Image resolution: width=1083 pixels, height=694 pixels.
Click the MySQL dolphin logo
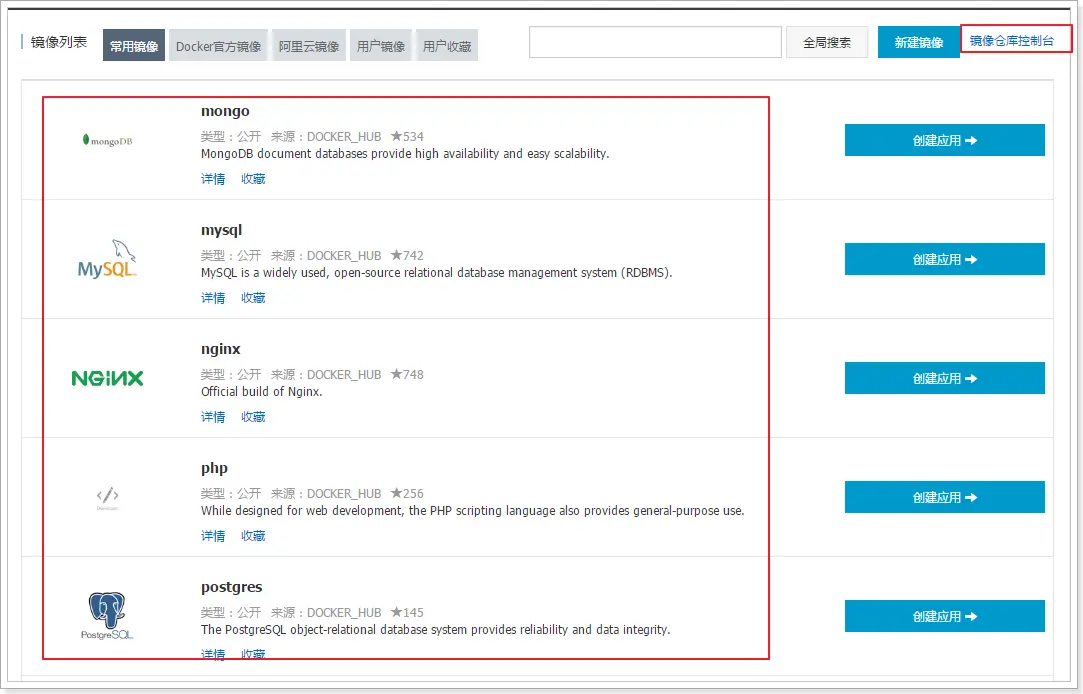coord(107,259)
